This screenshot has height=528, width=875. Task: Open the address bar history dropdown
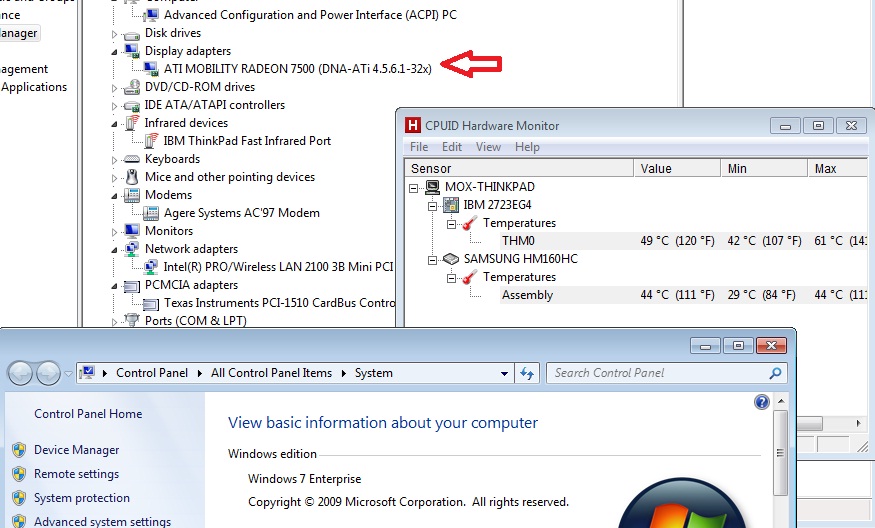click(x=504, y=373)
